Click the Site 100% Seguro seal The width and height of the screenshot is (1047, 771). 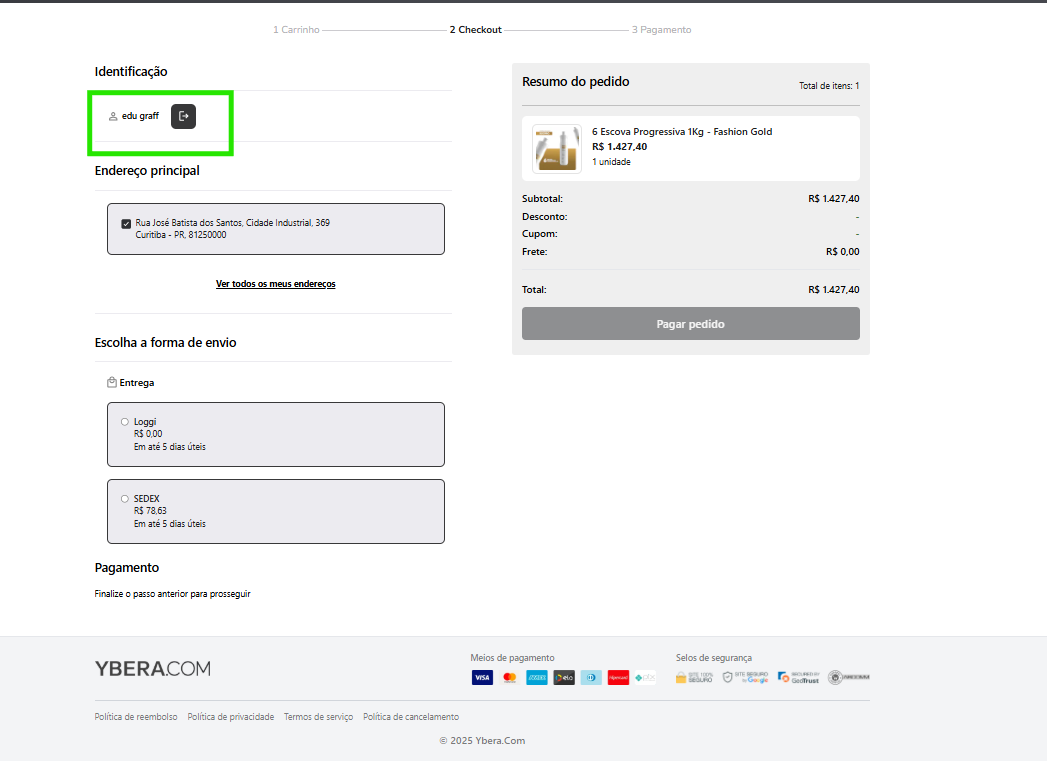click(x=694, y=678)
